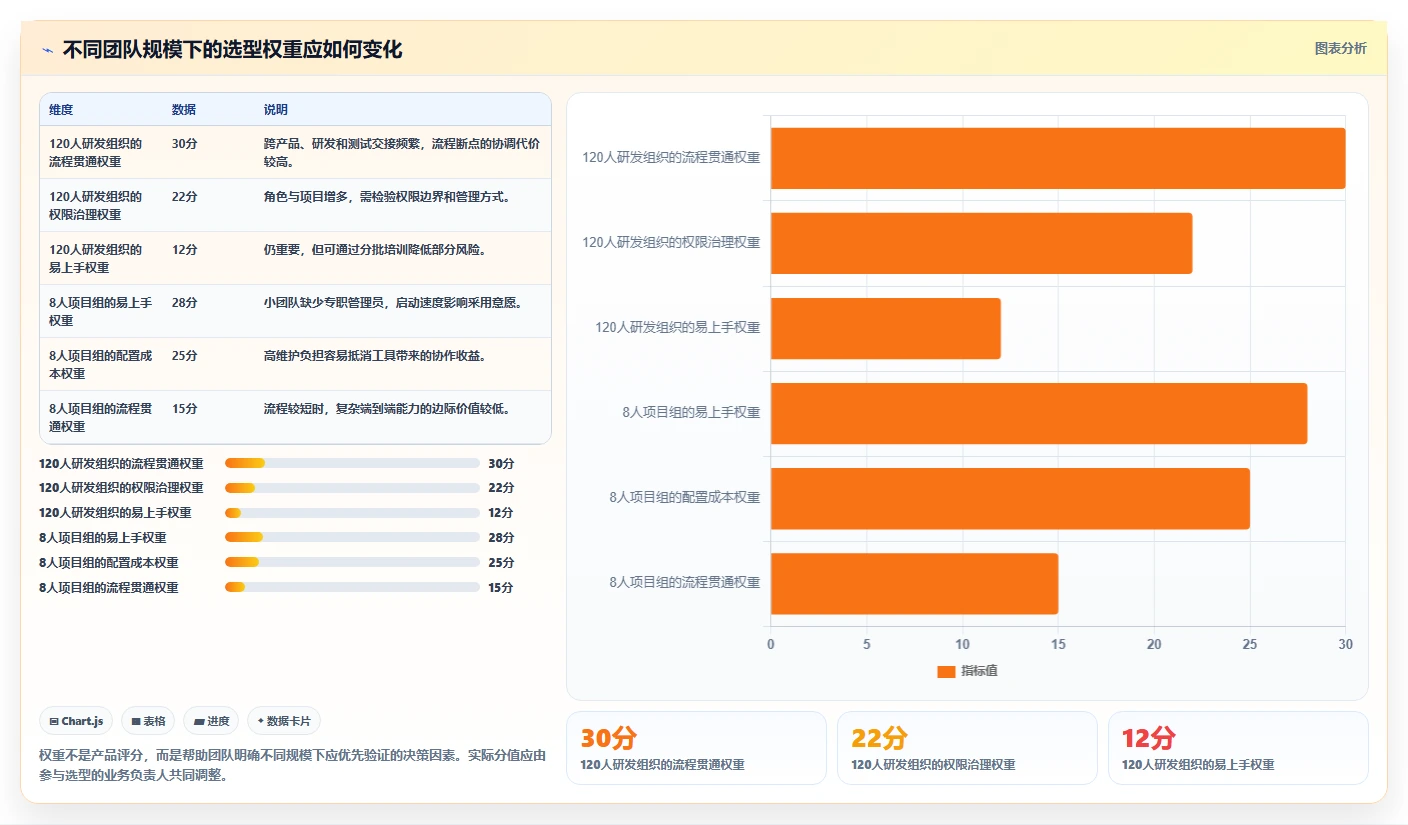Open the 30分 data card
Screen dimensions: 1408x825
click(696, 748)
